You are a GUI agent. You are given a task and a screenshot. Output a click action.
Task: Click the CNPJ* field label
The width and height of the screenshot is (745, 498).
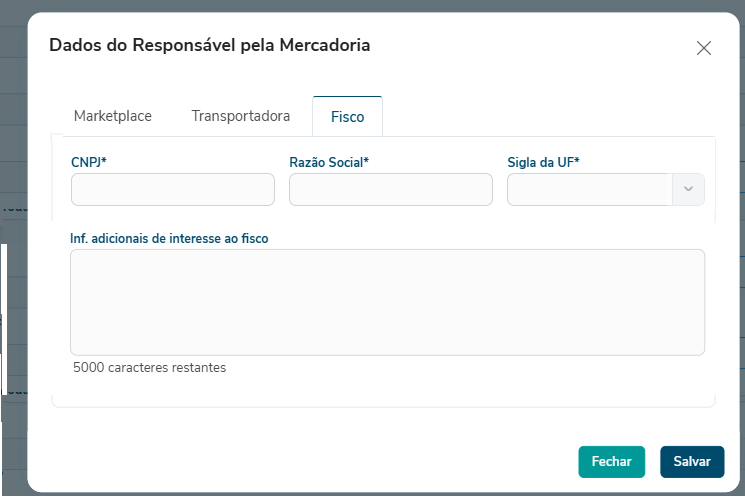[x=90, y=161]
